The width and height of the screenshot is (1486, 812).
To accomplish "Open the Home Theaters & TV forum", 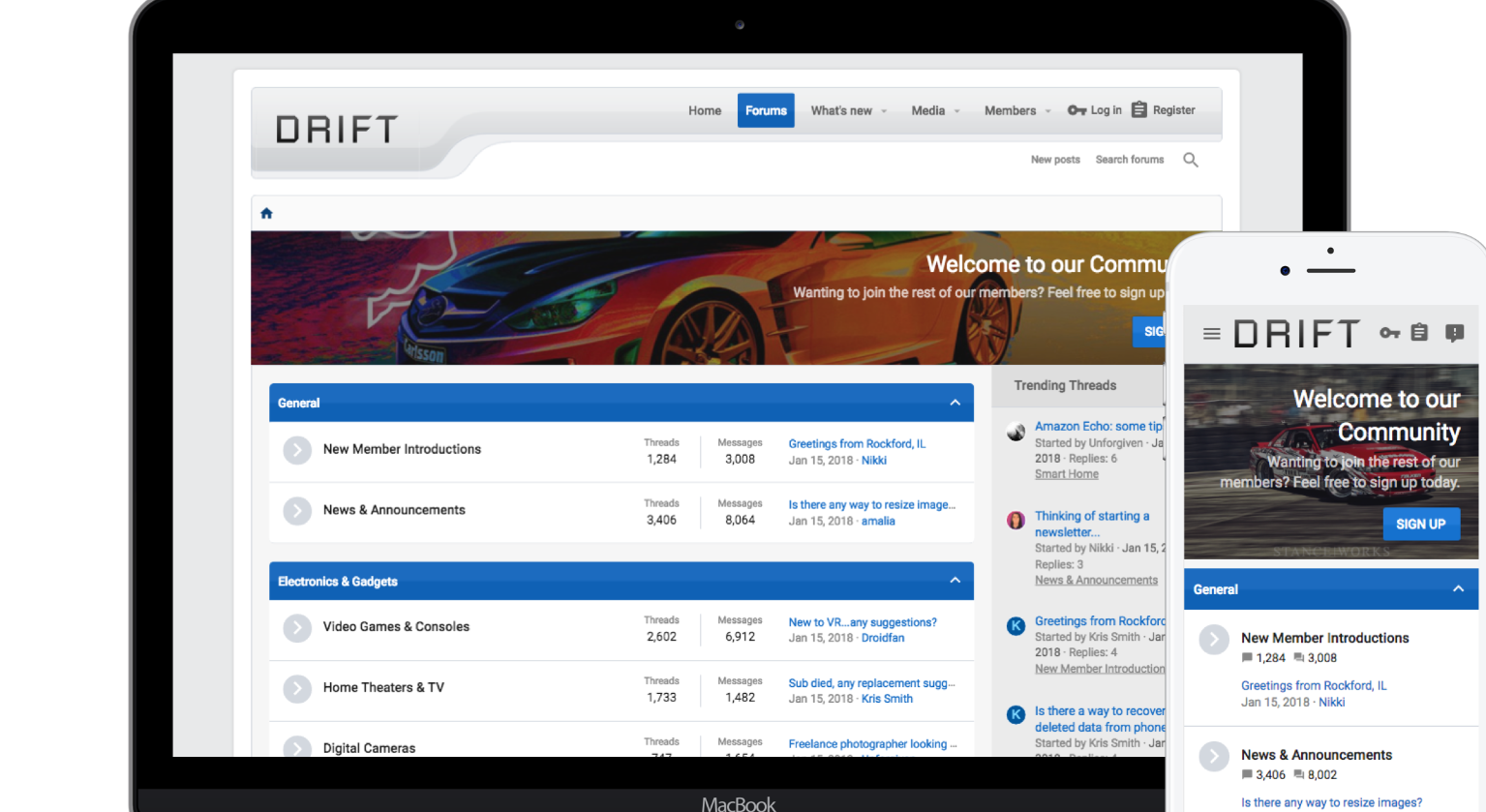I will click(x=383, y=687).
